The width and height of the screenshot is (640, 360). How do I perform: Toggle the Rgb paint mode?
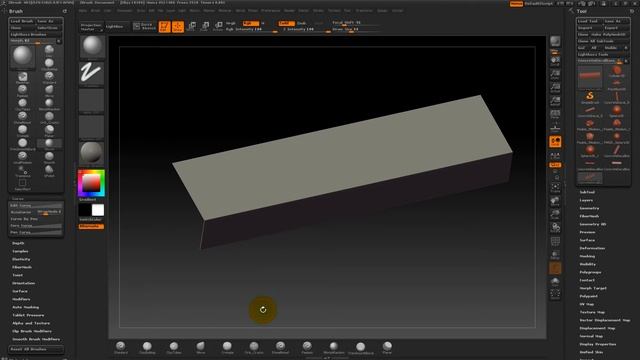(250, 23)
